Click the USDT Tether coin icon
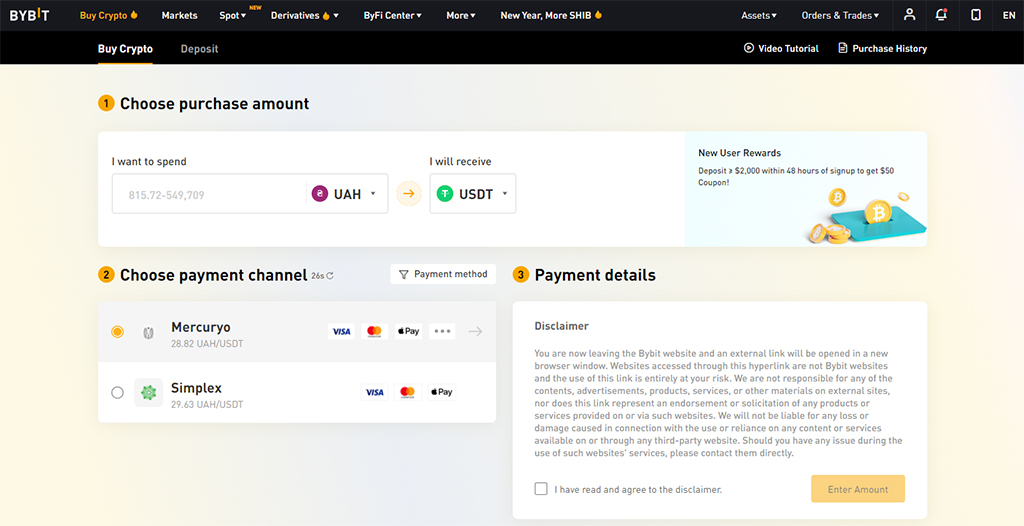 445,194
